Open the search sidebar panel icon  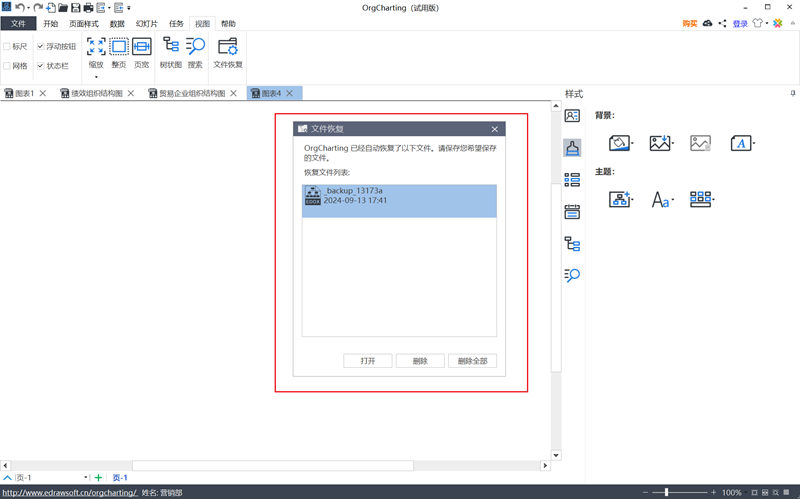pyautogui.click(x=572, y=276)
